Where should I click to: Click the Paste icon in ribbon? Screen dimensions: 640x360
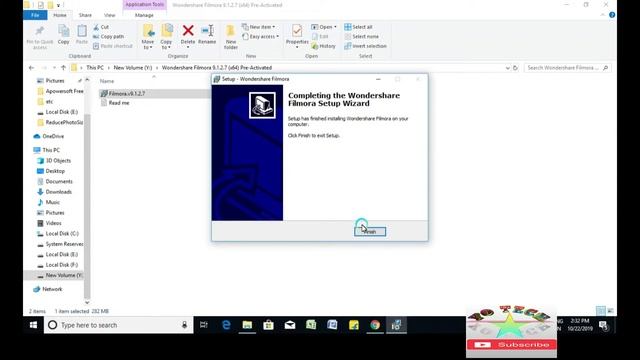point(82,31)
